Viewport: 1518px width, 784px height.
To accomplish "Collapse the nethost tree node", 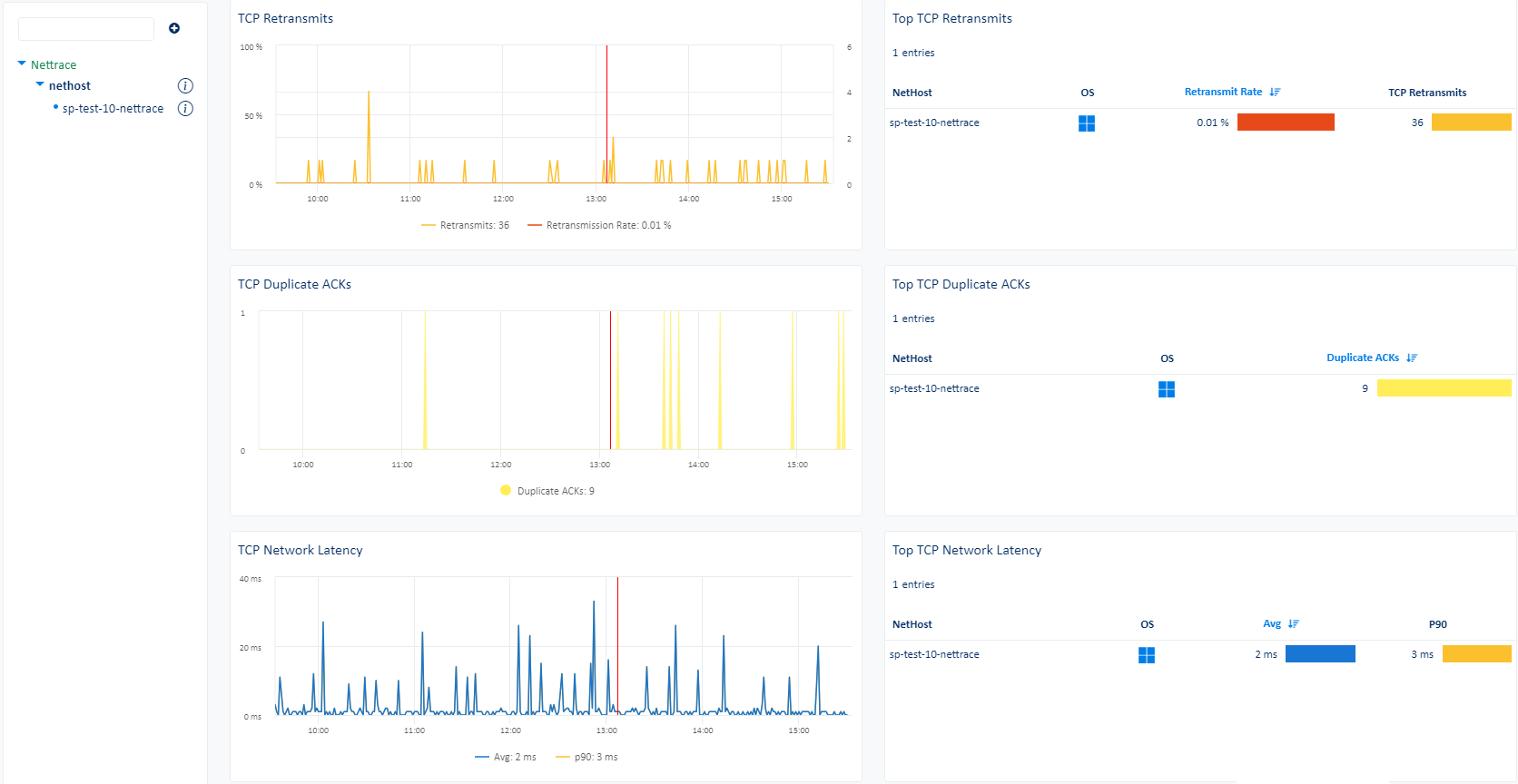I will [40, 85].
